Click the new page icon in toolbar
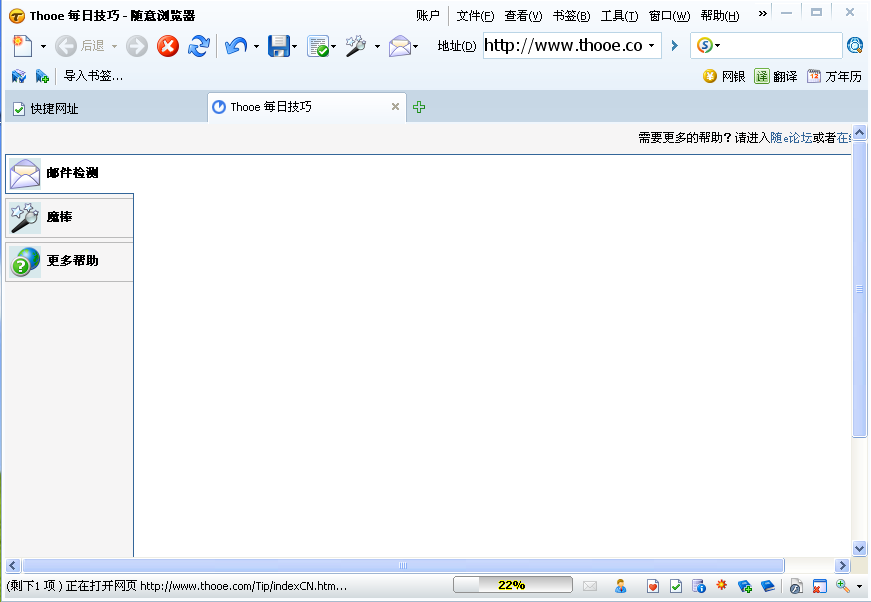The height and width of the screenshot is (602, 871). tap(22, 46)
